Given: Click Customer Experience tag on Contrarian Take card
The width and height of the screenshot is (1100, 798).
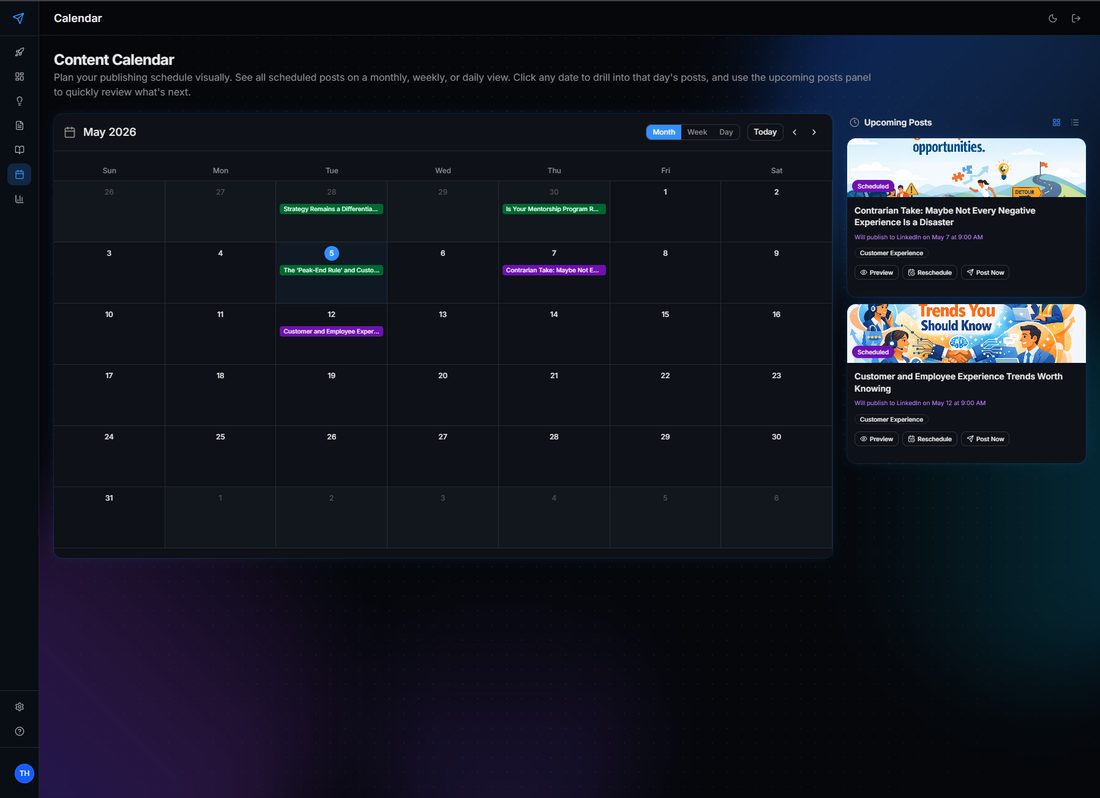Looking at the screenshot, I should (x=892, y=253).
